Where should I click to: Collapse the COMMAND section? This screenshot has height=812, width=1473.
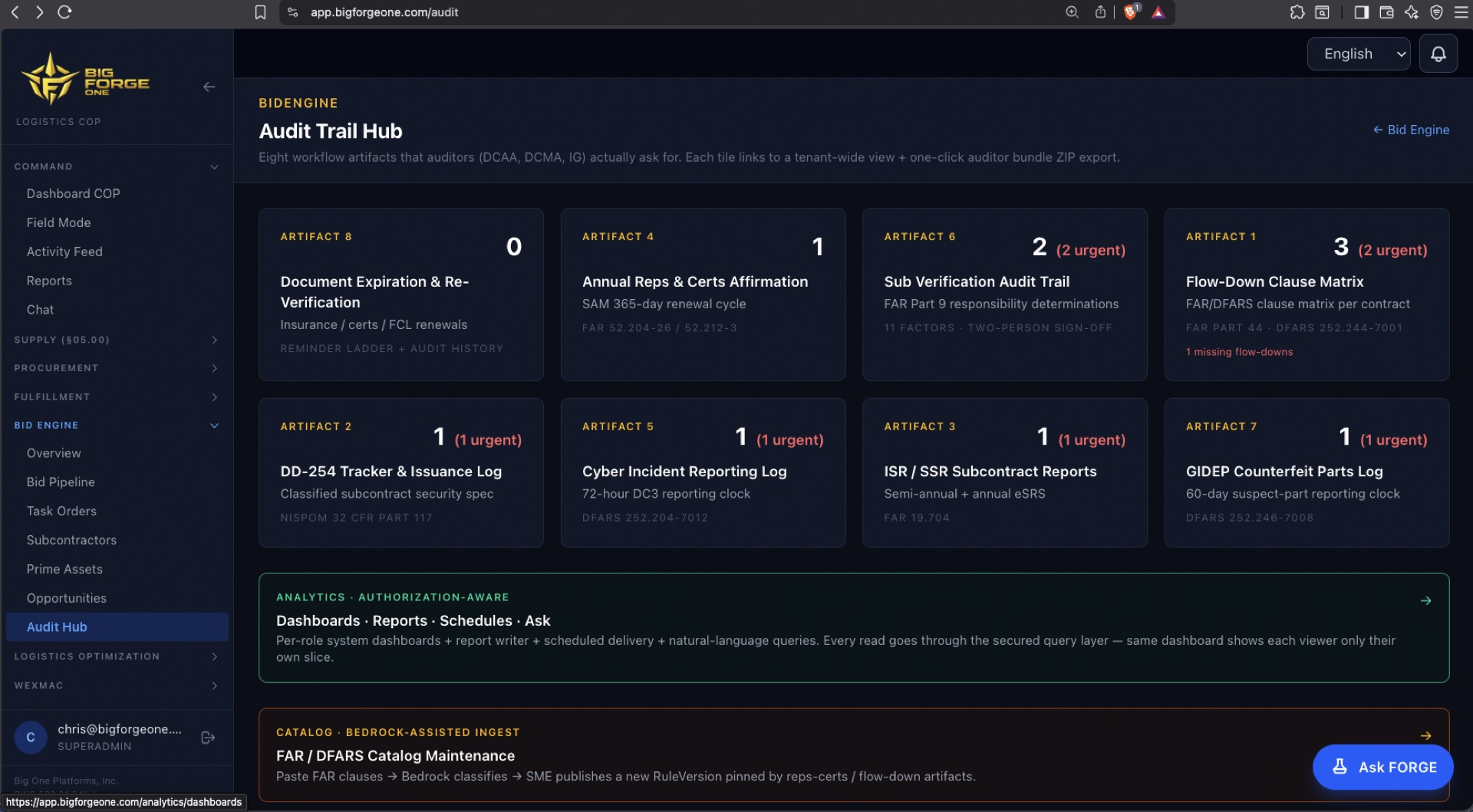click(117, 166)
